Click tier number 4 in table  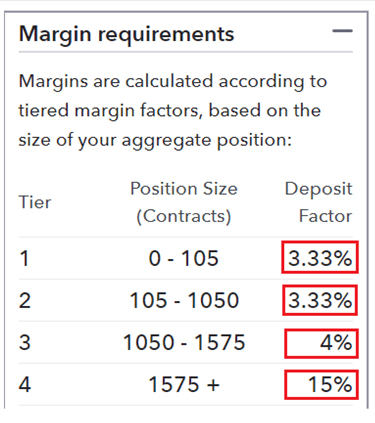pyautogui.click(x=25, y=384)
